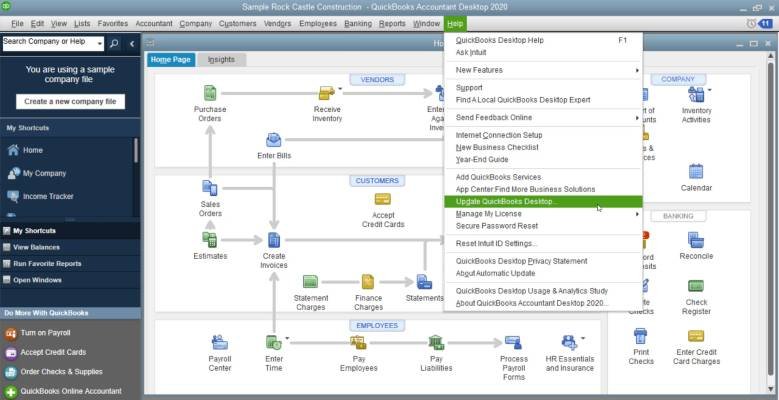Open the Check Register icon
The width and height of the screenshot is (779, 400).
[x=696, y=286]
